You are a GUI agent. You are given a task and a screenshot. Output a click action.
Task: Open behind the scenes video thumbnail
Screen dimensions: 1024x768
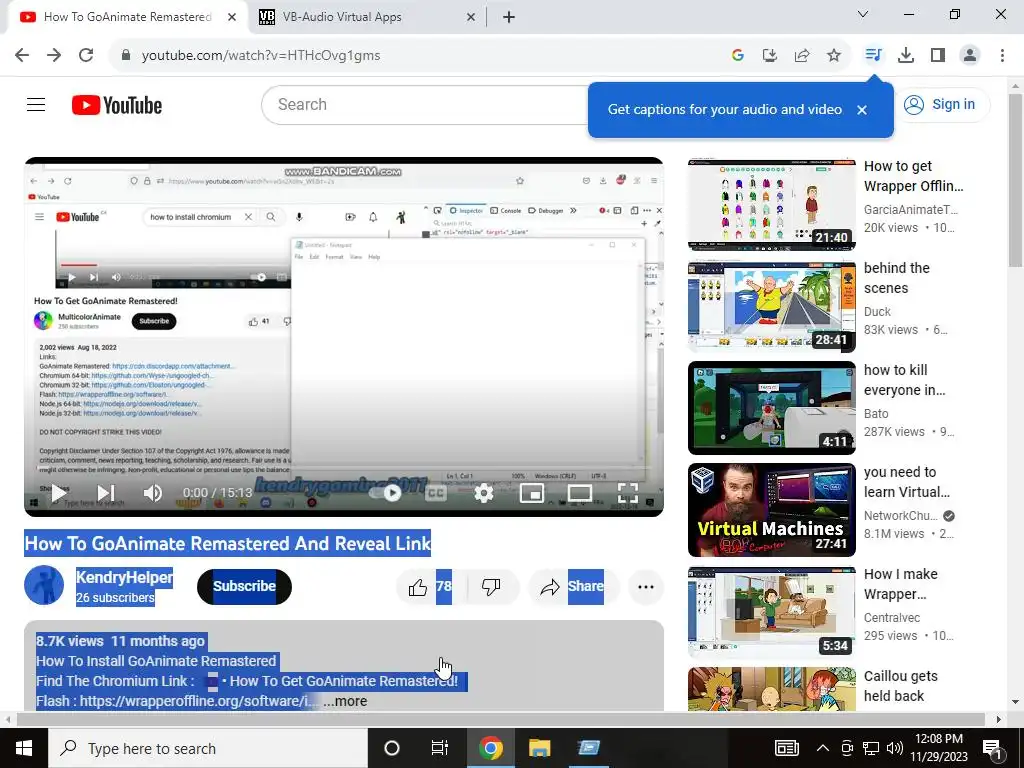tap(772, 306)
